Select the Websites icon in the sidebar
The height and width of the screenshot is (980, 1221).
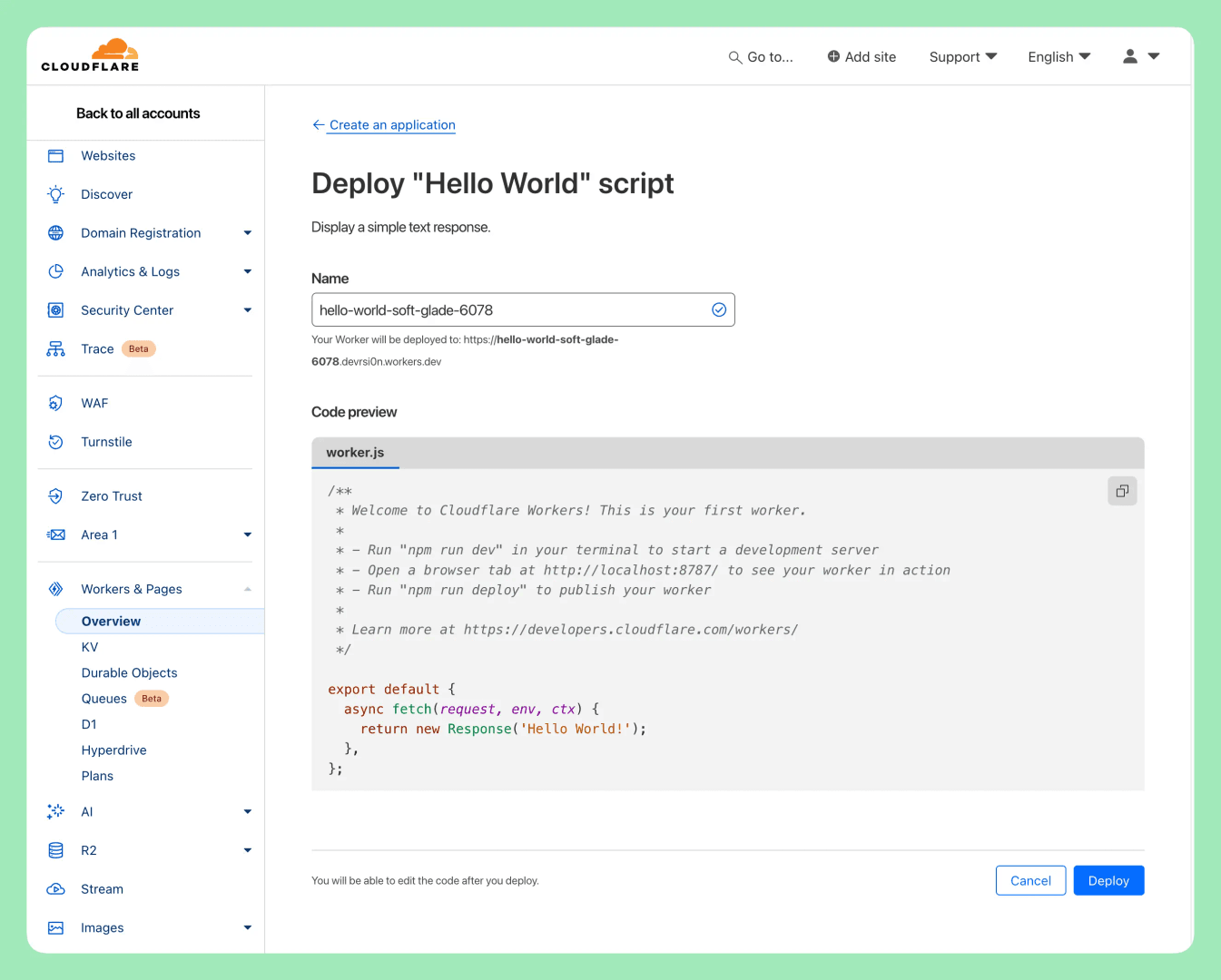[x=55, y=155]
